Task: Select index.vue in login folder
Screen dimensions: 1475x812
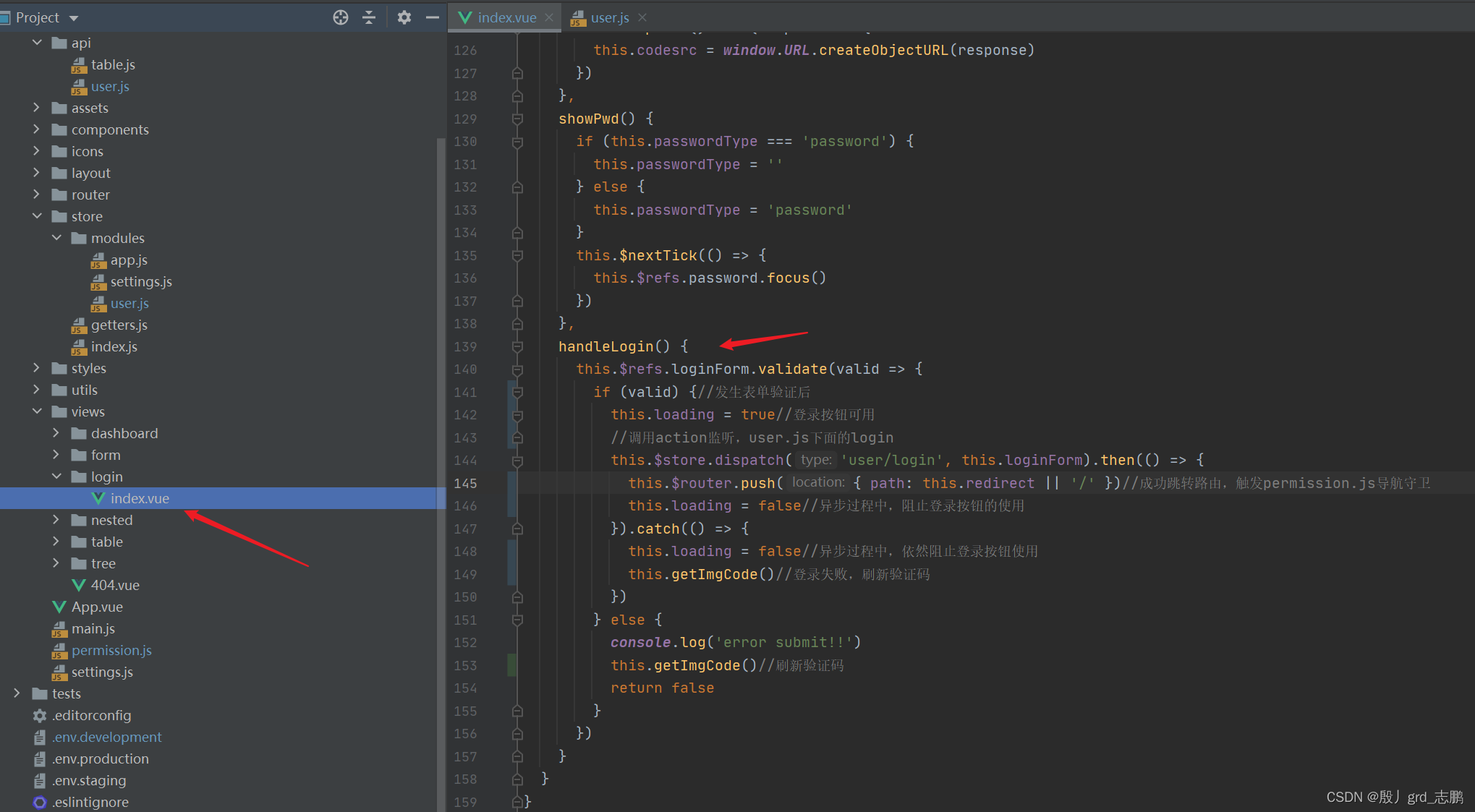Action: coord(140,498)
